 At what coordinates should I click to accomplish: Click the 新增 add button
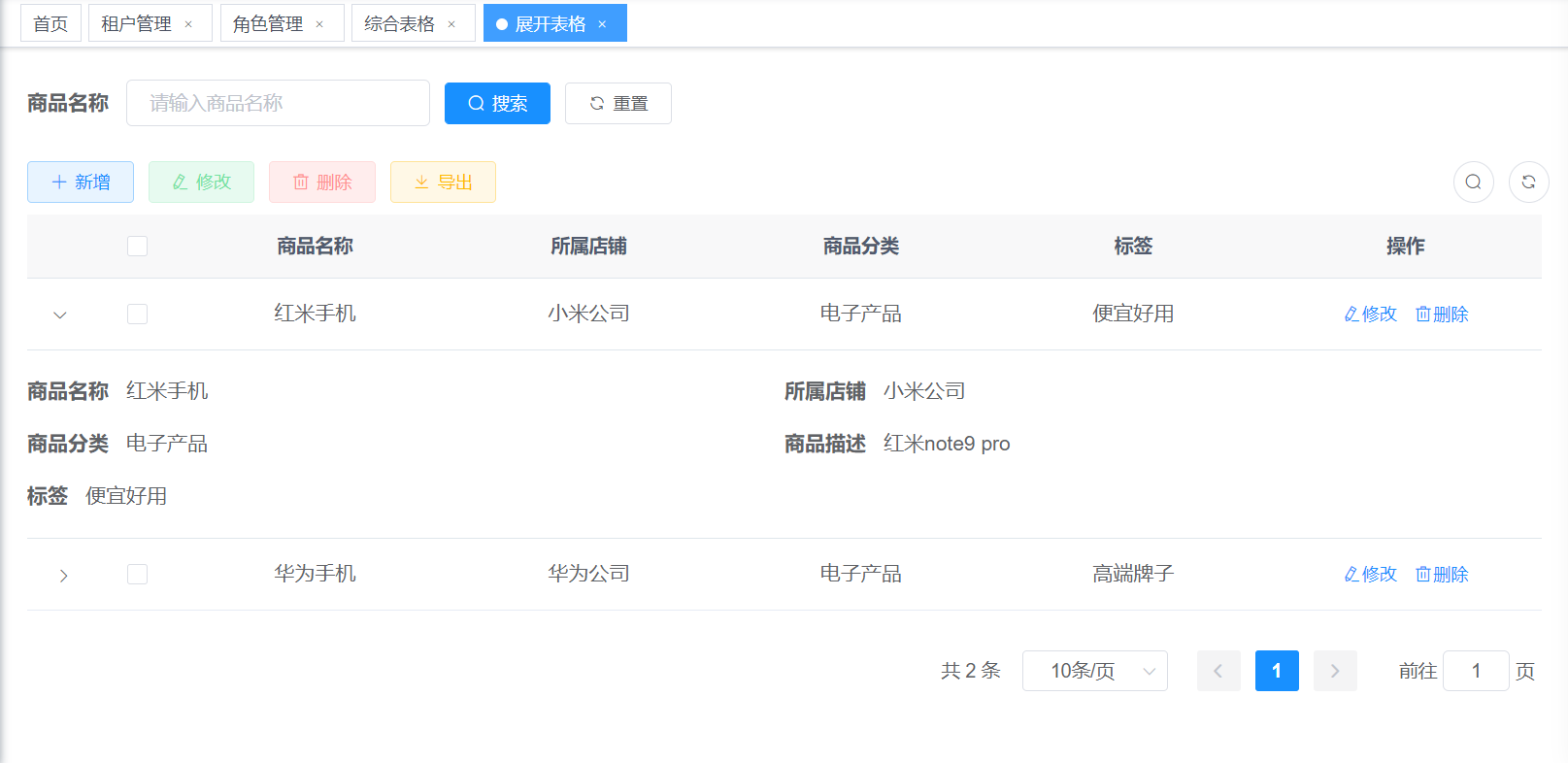[81, 182]
